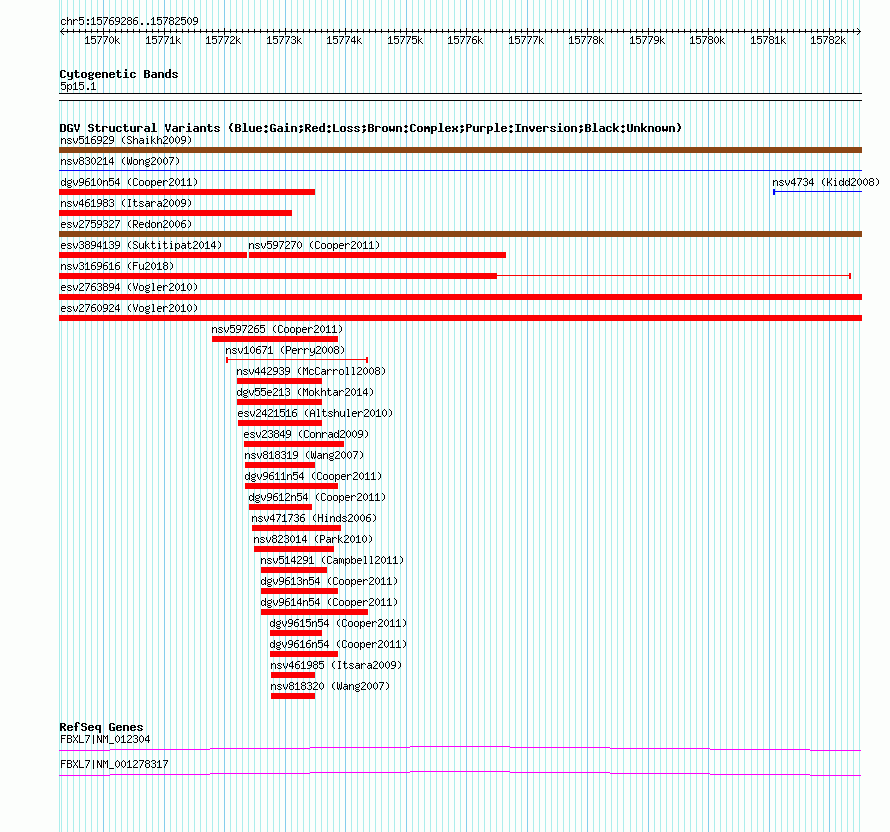Open dgv9613n54 (Cooper2011) variant label

(x=329, y=581)
